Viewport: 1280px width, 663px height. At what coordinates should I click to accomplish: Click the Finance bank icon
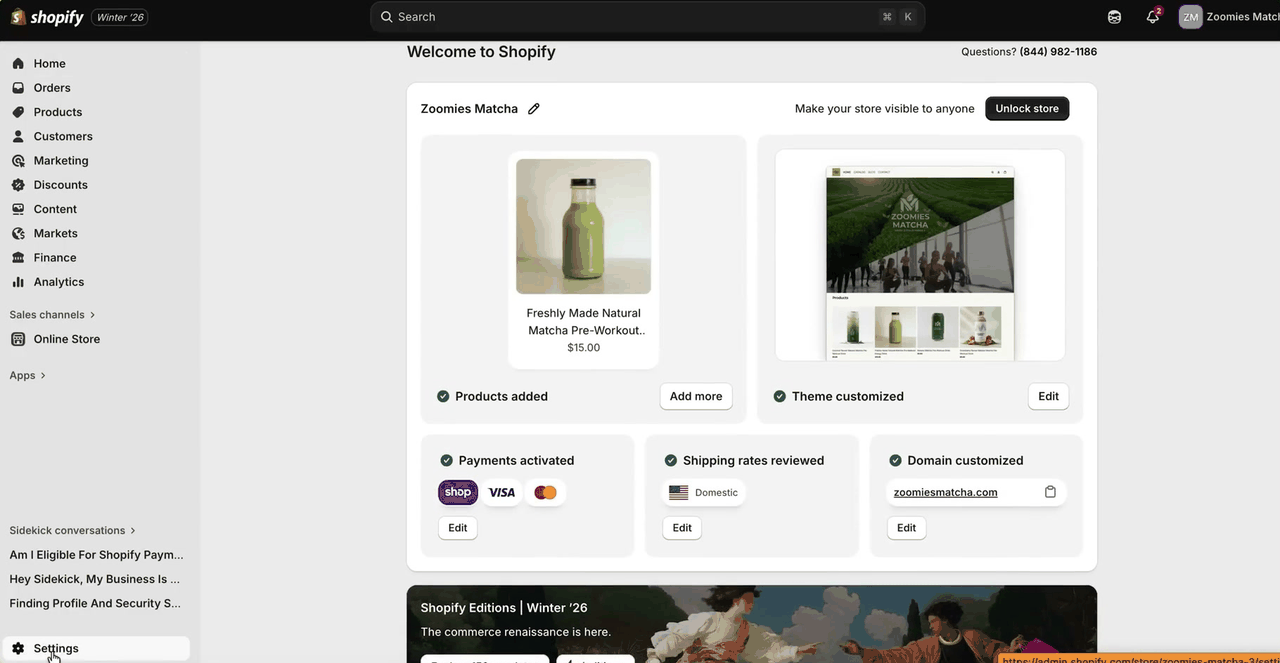click(x=18, y=258)
